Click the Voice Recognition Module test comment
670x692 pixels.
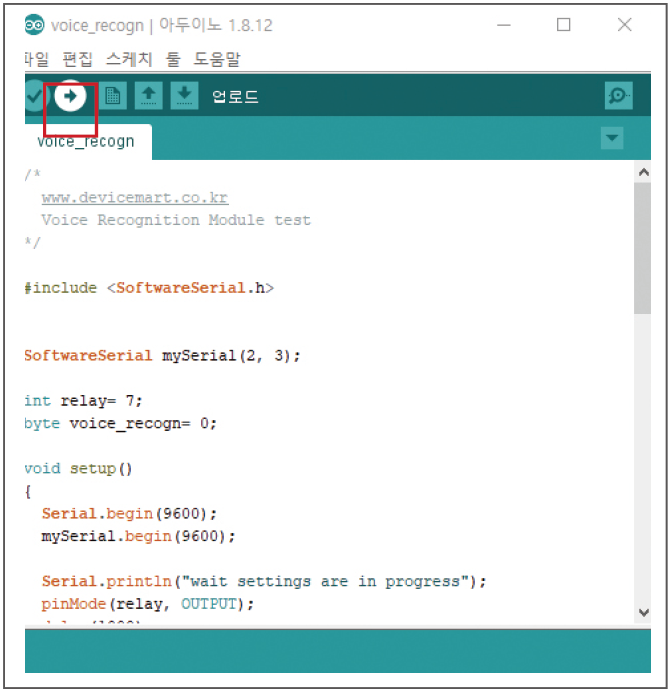tap(176, 220)
